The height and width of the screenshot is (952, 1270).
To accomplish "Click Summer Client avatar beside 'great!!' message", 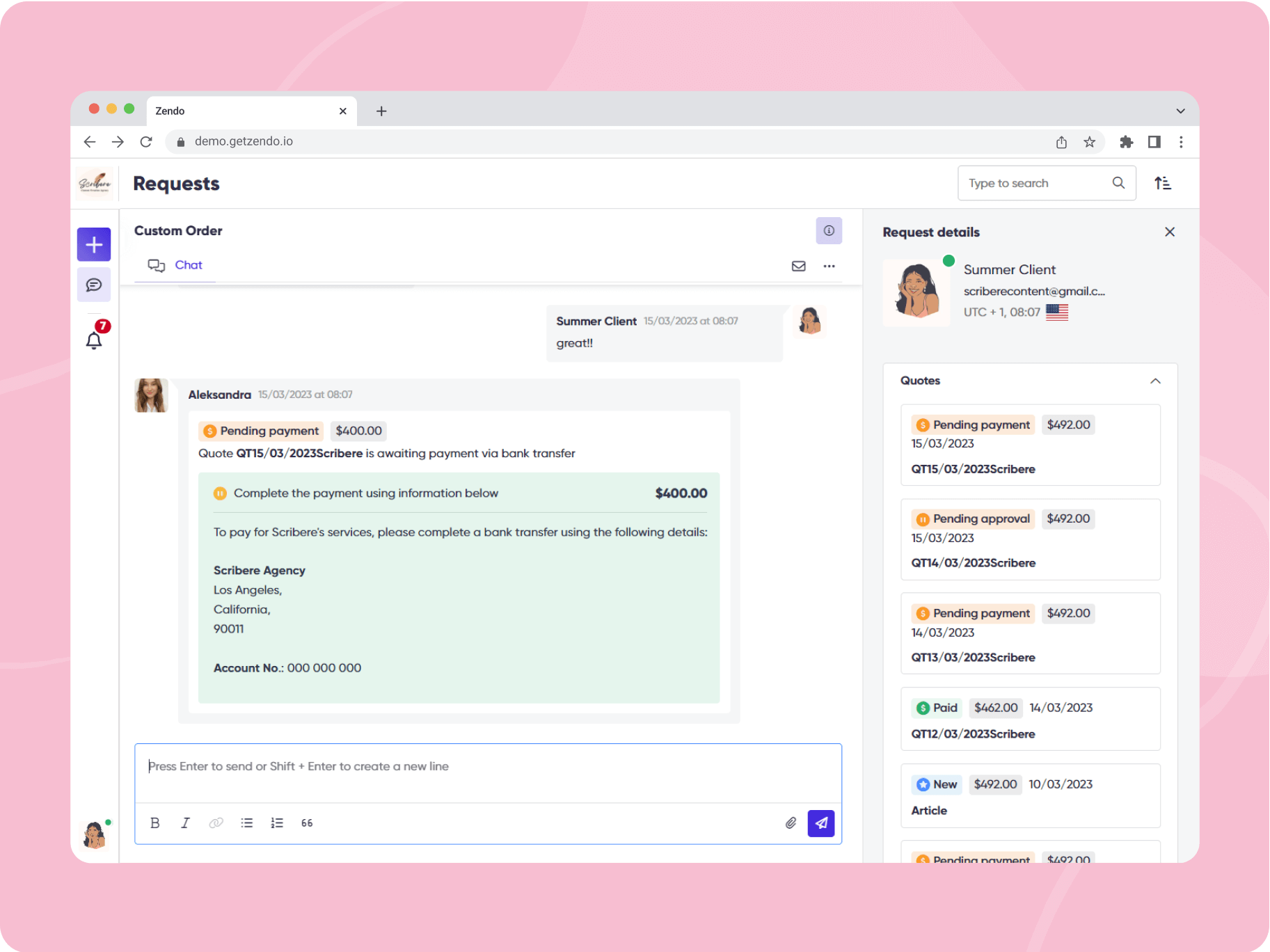I will point(810,322).
